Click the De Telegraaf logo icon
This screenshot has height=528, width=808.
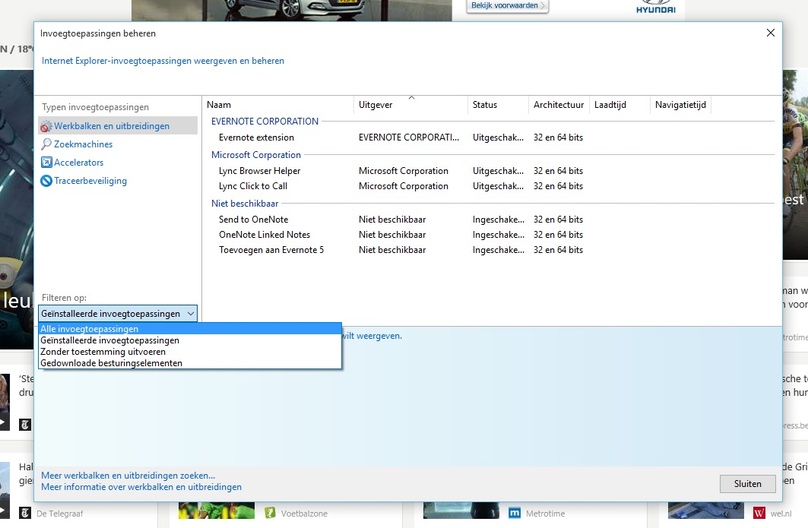click(x=25, y=513)
